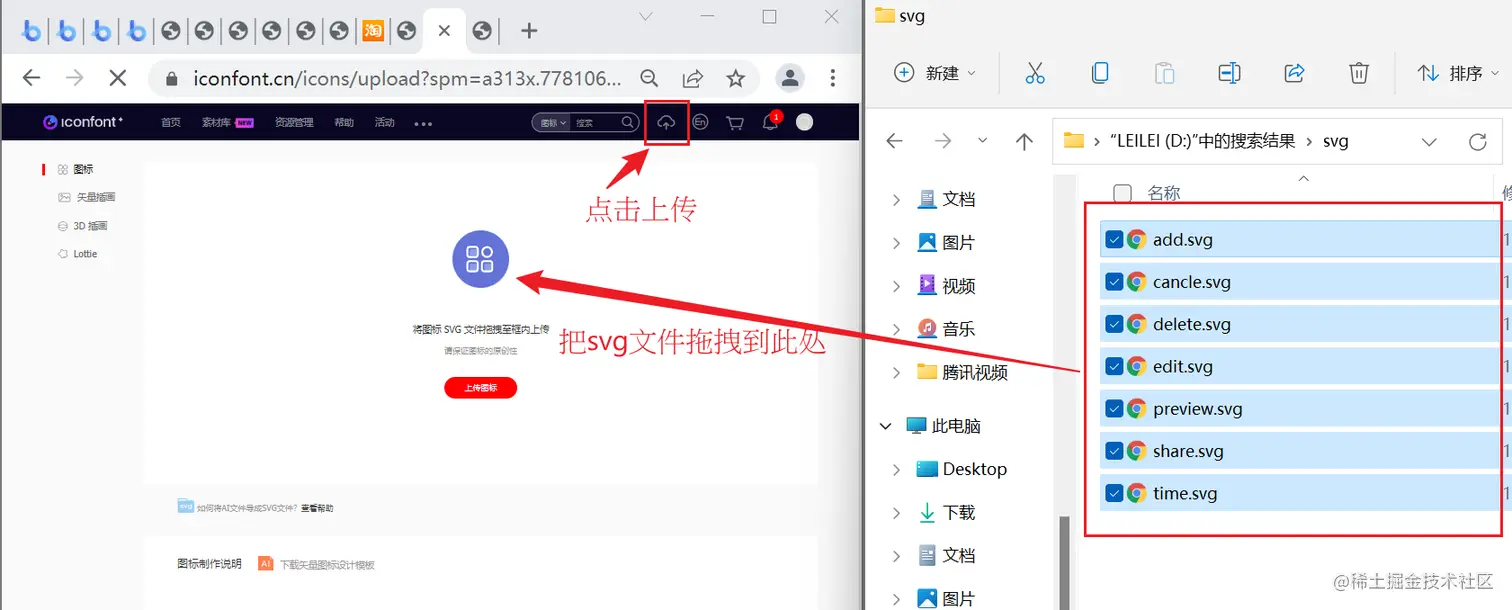Open 帮助 in iconfont navigation
This screenshot has width=1512, height=610.
point(344,123)
